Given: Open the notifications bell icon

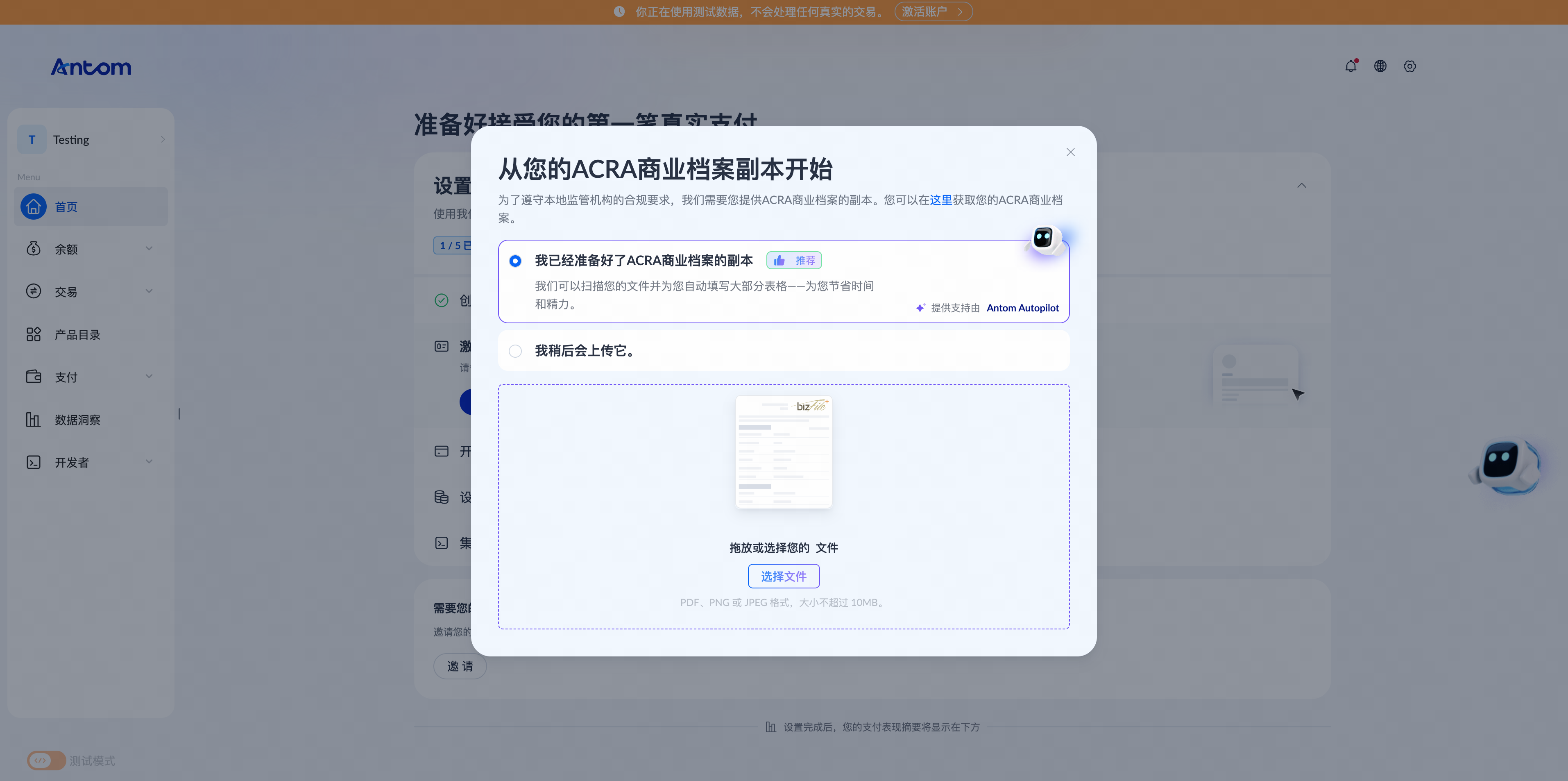Looking at the screenshot, I should tap(1350, 66).
